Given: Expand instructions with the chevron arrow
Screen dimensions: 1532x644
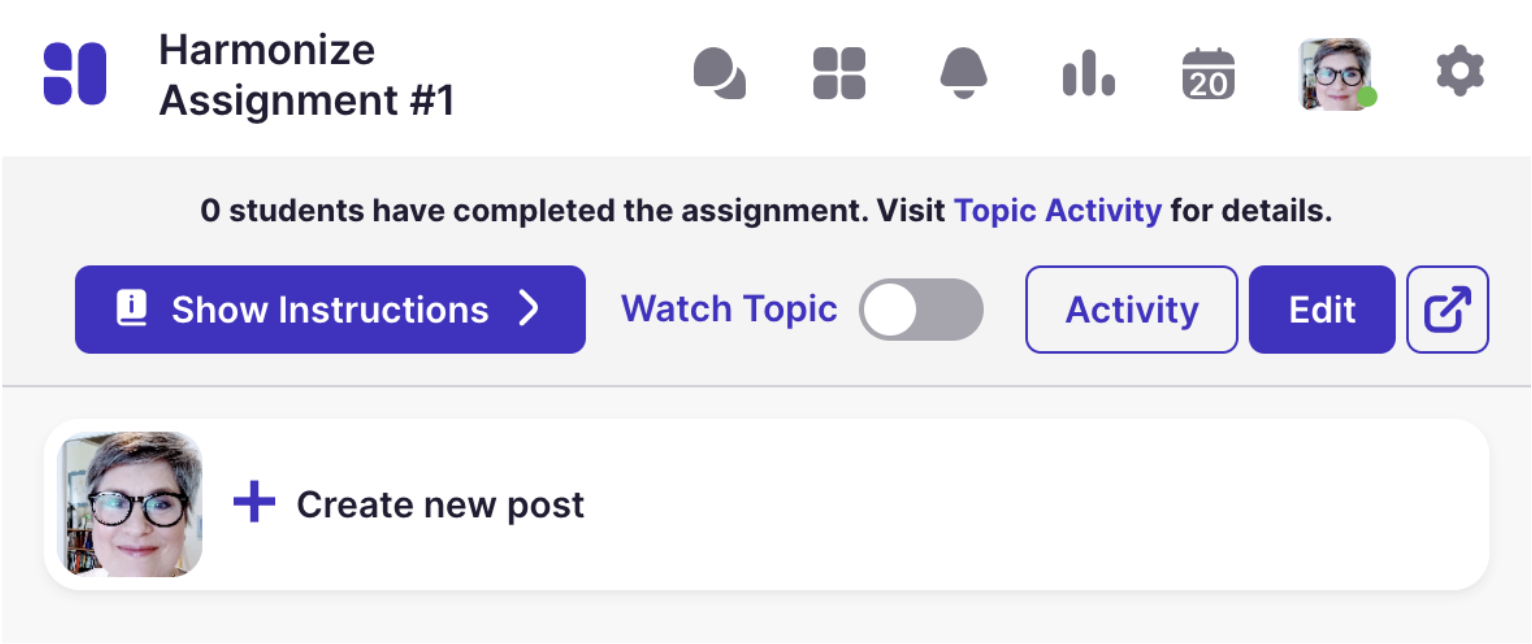Looking at the screenshot, I should coord(529,310).
